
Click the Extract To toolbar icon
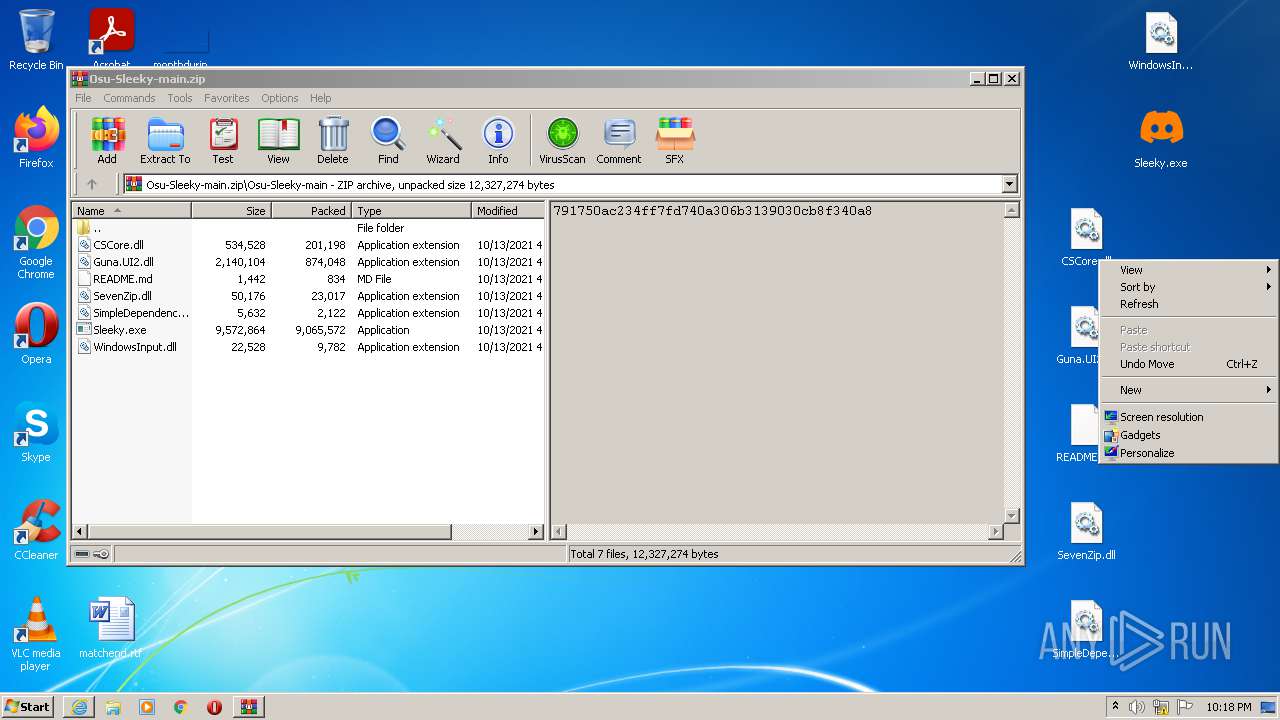click(165, 139)
